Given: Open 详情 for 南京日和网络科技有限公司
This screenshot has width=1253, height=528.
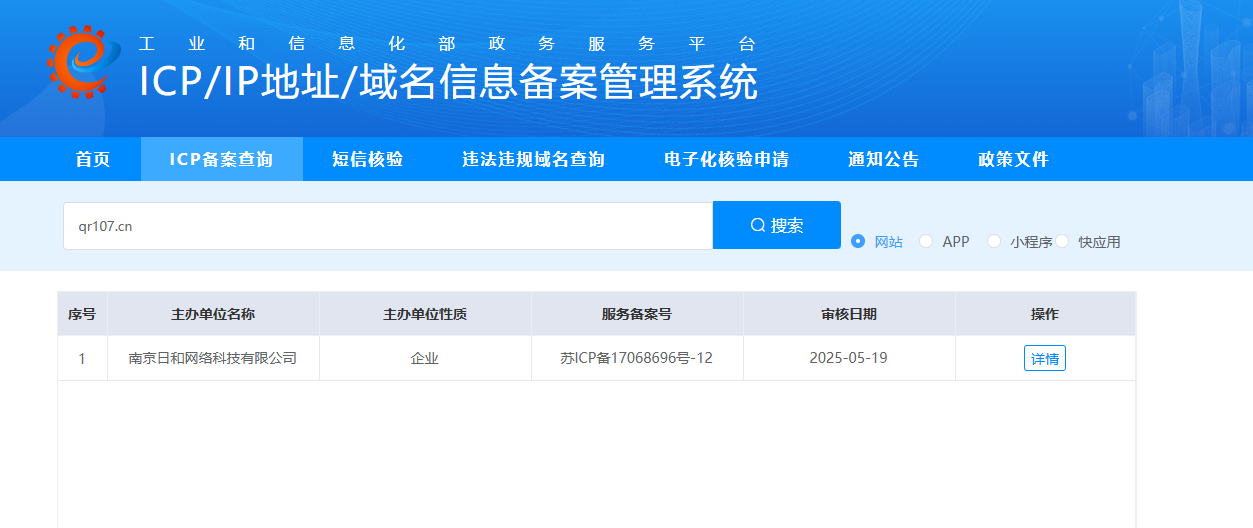Looking at the screenshot, I should (x=1045, y=358).
